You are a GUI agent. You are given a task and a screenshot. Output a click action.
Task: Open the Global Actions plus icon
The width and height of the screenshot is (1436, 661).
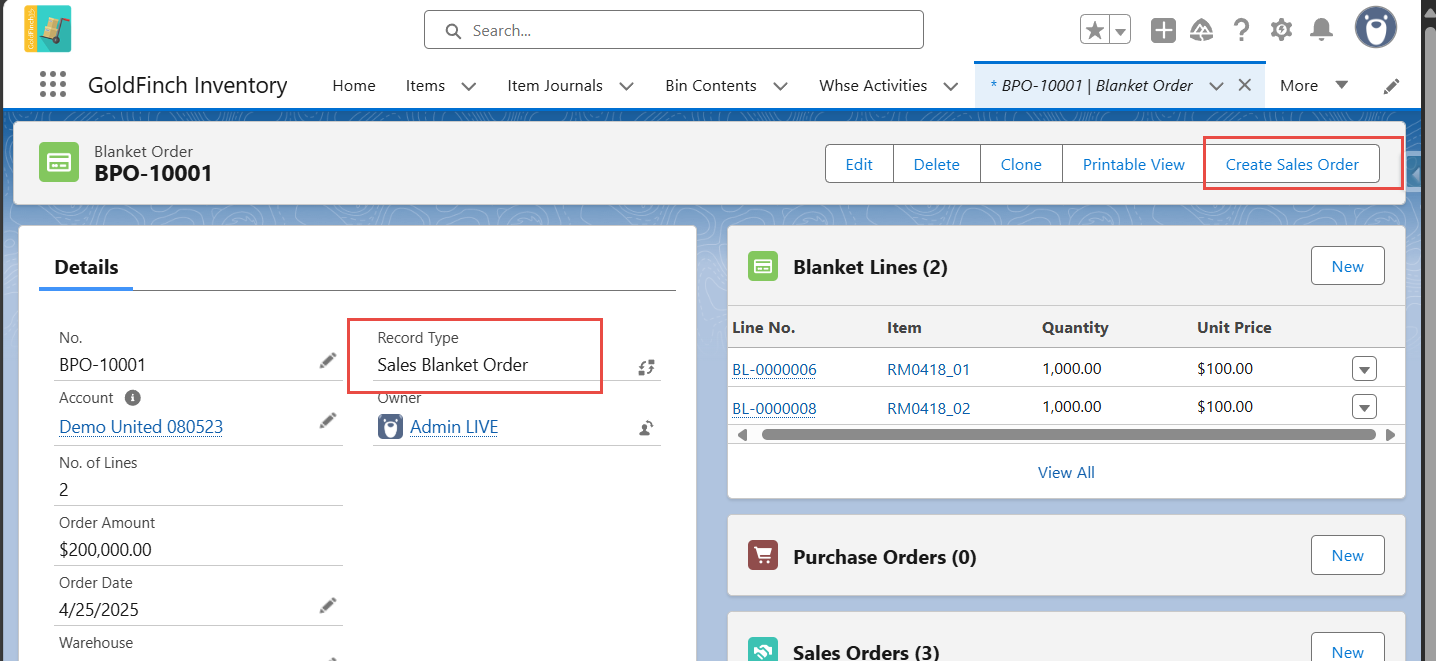1163,30
